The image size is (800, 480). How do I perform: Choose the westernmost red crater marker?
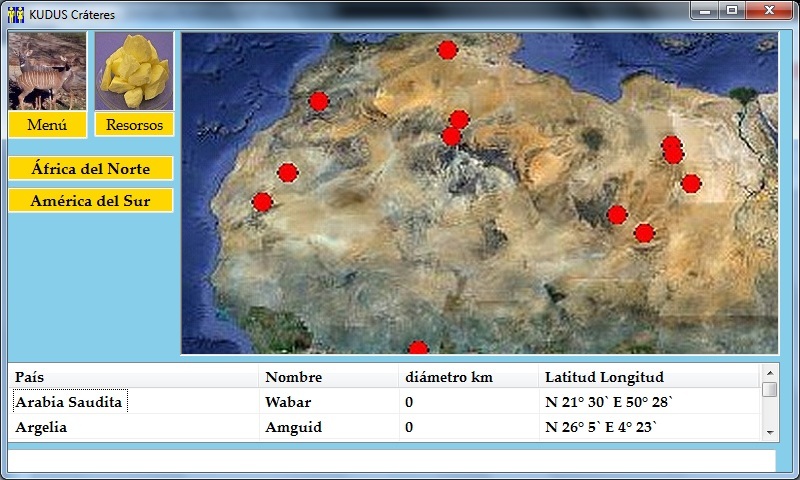coord(262,202)
